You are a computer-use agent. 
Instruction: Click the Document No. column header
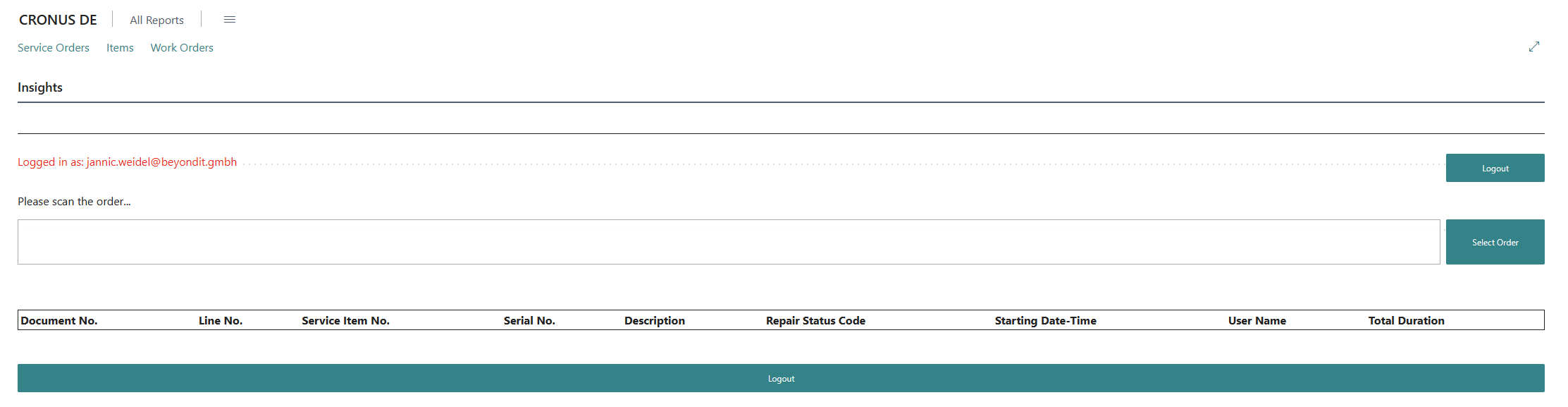59,320
